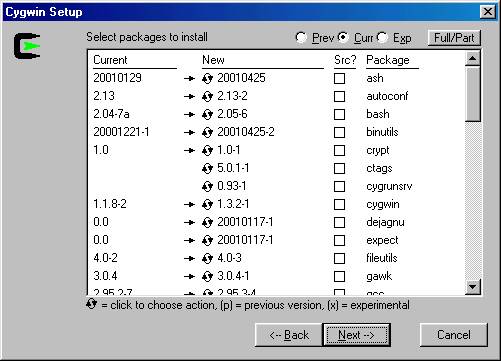Go back with the Back button
Image resolution: width=501 pixels, height=361 pixels.
(289, 335)
